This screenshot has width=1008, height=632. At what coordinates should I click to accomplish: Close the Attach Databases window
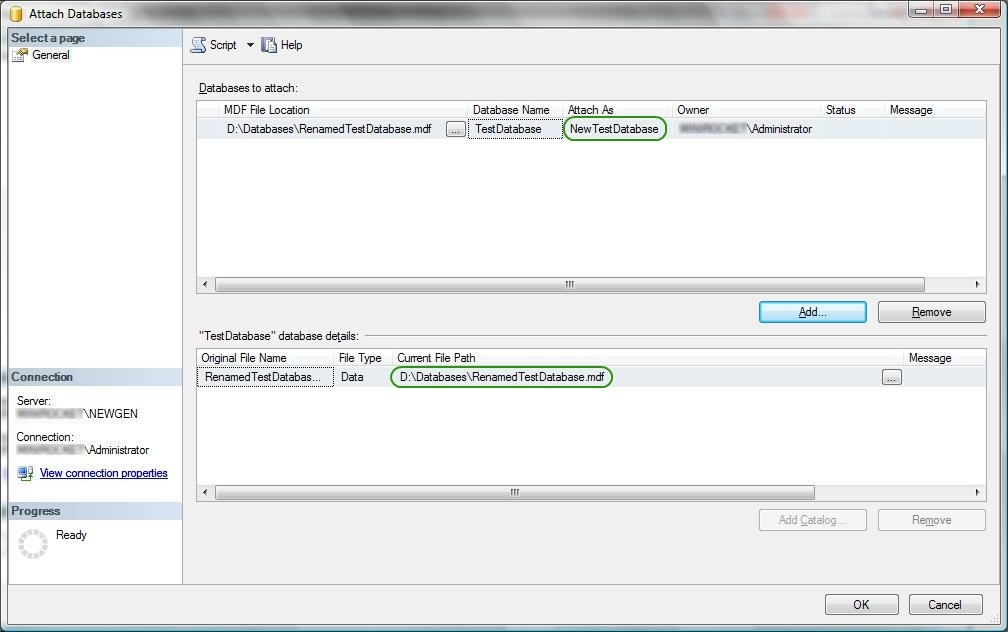[x=980, y=10]
